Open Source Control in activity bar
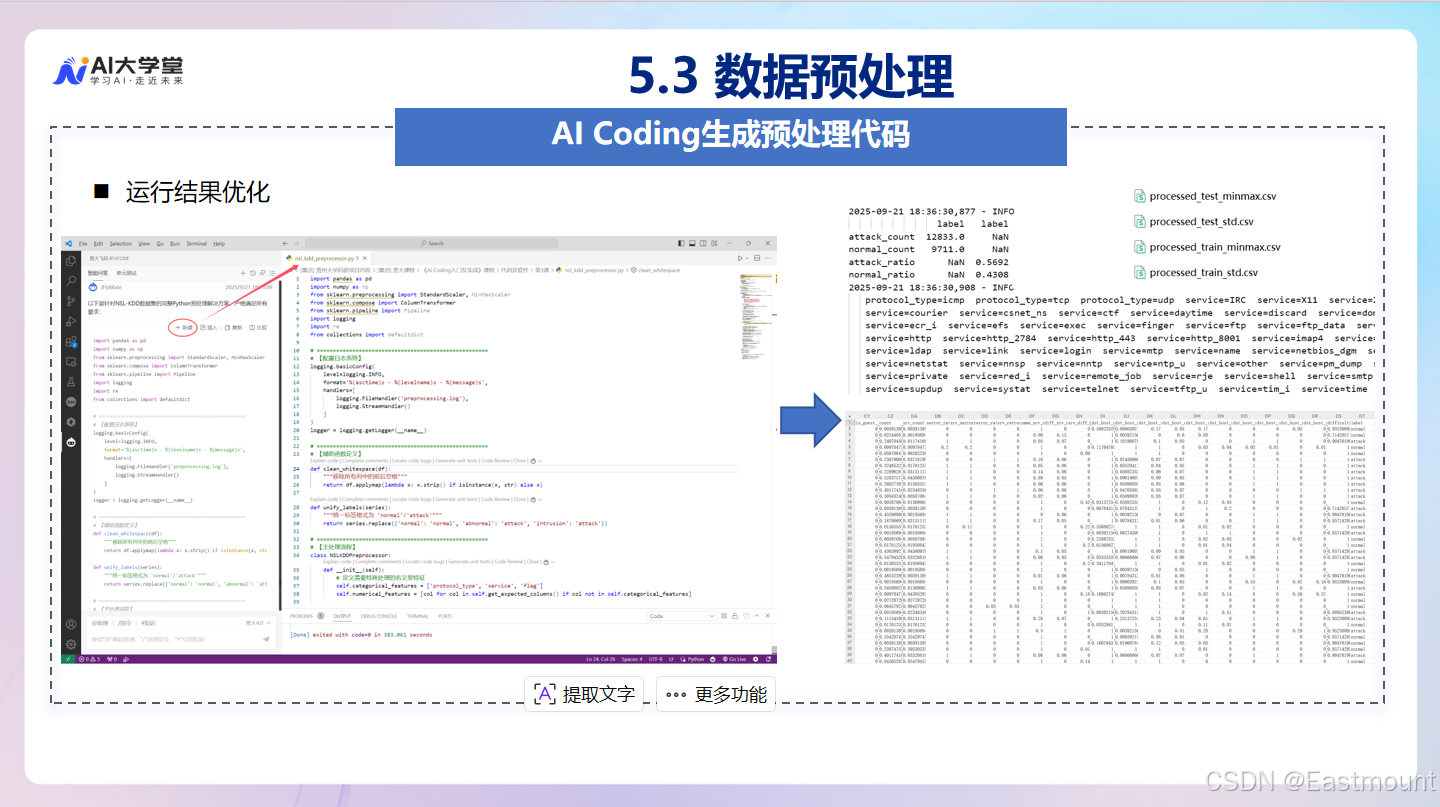The height and width of the screenshot is (807, 1440). (71, 301)
